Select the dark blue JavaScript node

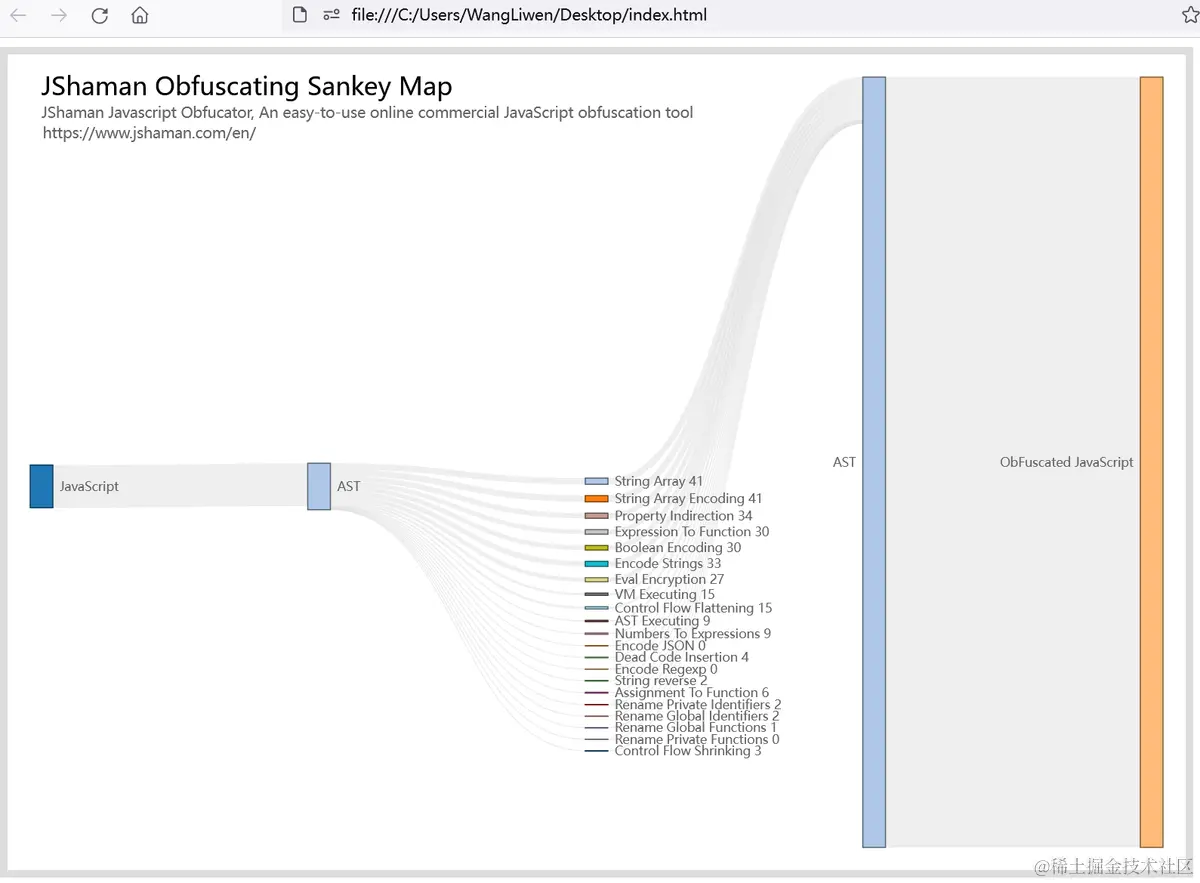coord(41,486)
